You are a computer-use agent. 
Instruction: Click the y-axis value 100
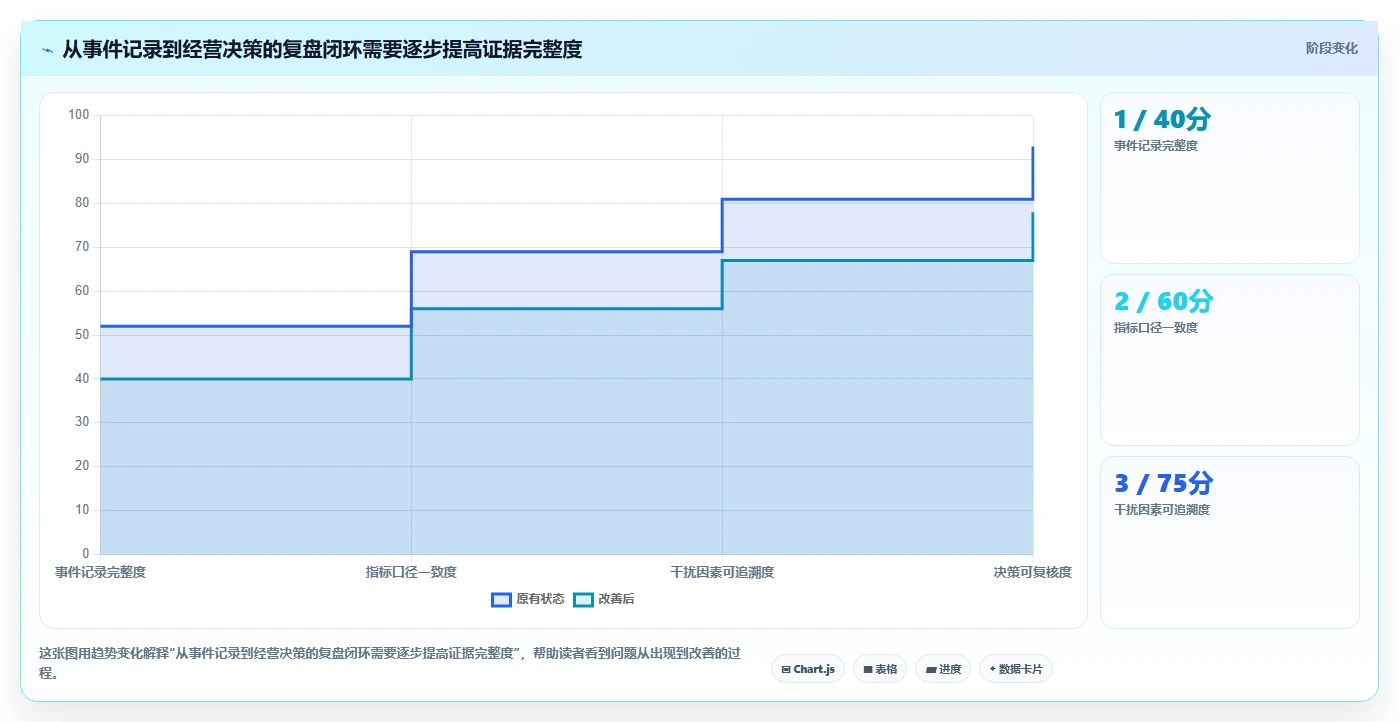79,115
